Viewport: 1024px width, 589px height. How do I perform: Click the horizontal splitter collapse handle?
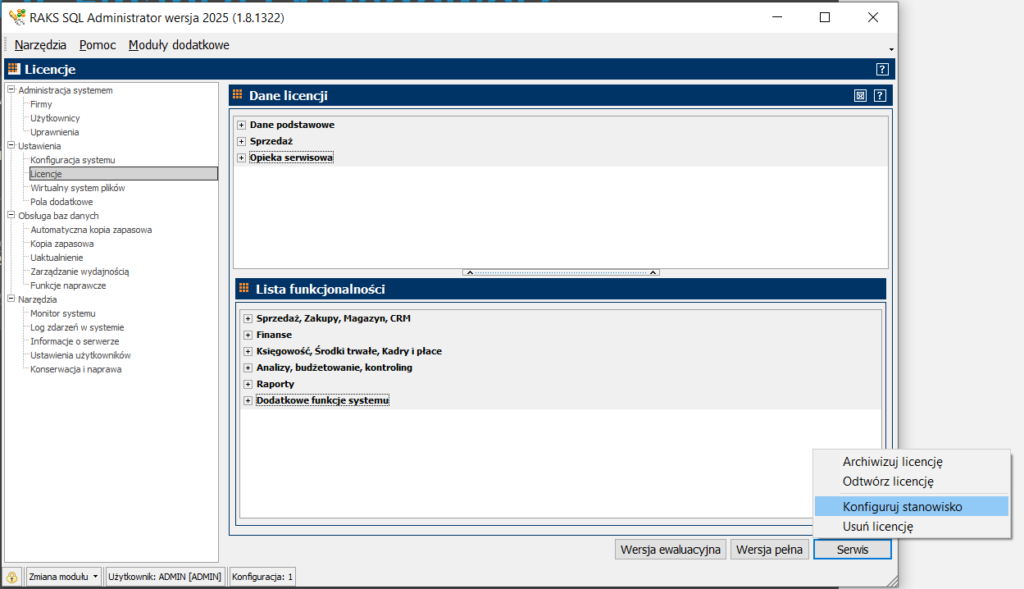(x=561, y=272)
